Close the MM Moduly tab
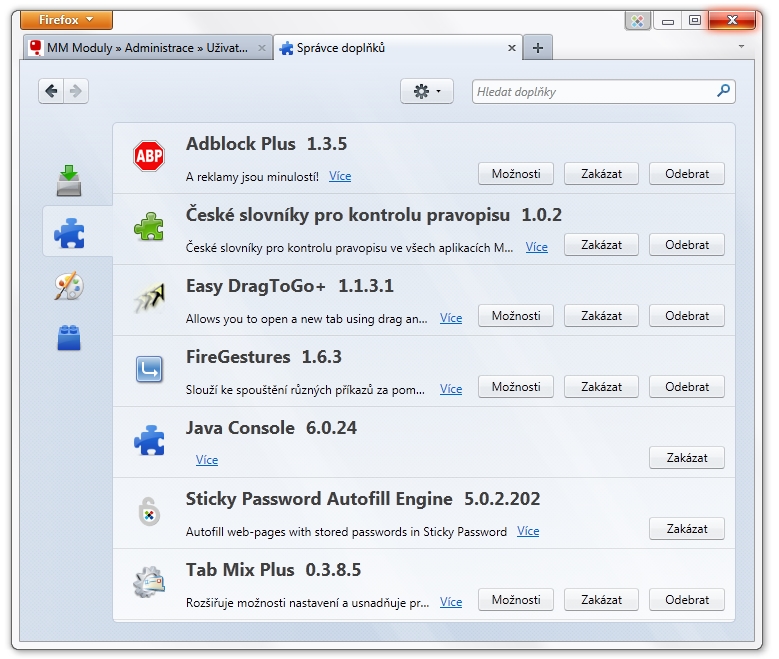Screen dimensions: 779x659 262,48
